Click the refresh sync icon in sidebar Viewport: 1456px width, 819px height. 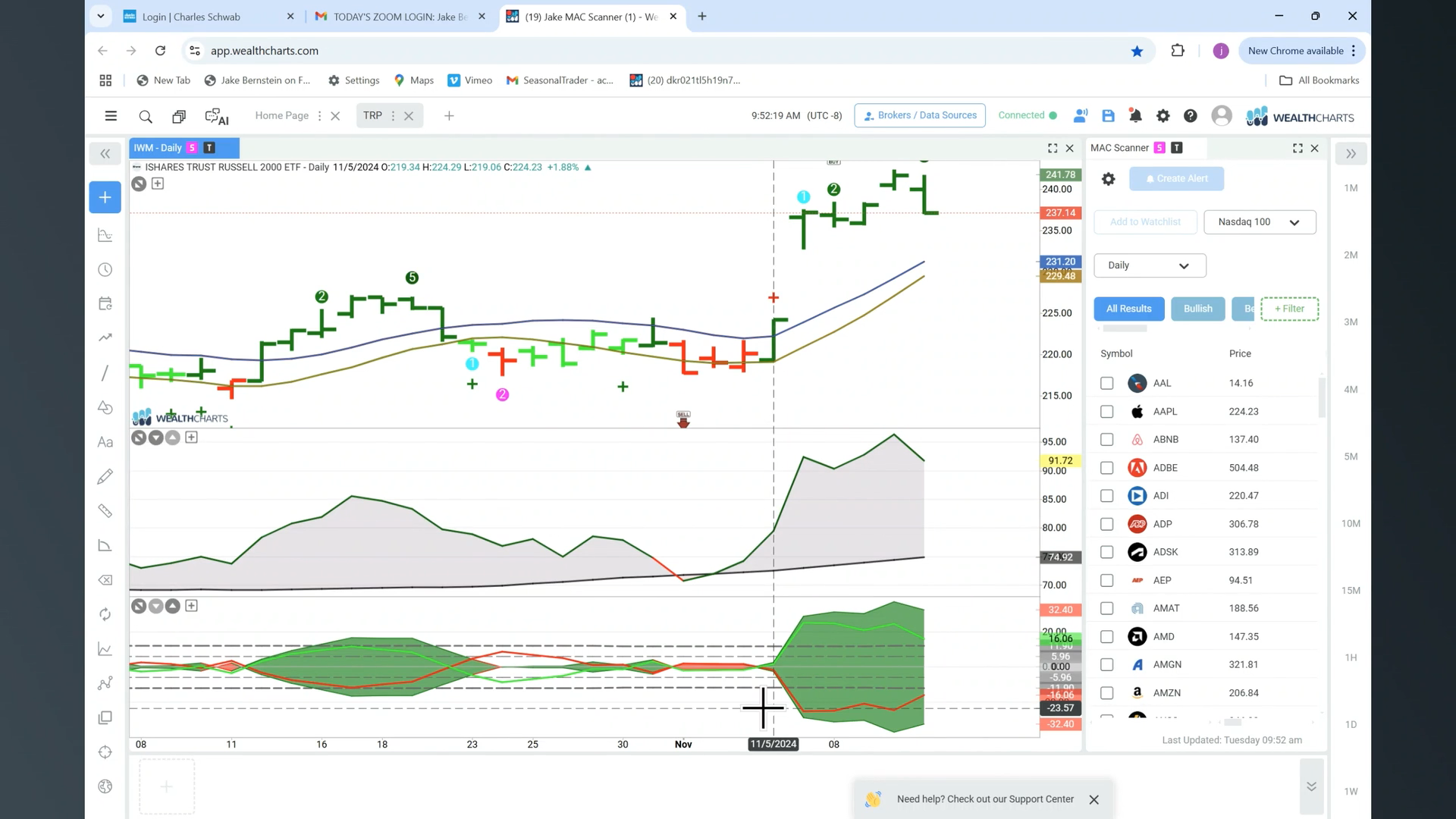(x=105, y=614)
